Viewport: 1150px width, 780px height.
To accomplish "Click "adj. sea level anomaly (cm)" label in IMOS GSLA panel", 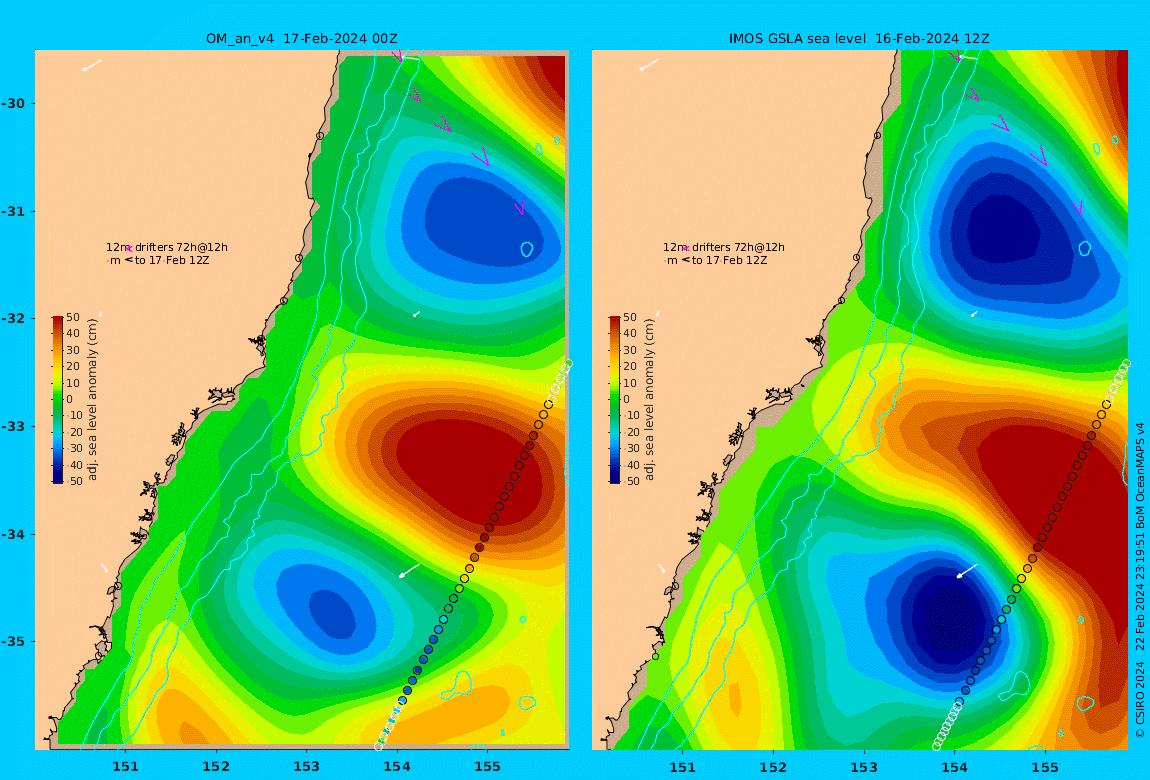I will pyautogui.click(x=650, y=400).
